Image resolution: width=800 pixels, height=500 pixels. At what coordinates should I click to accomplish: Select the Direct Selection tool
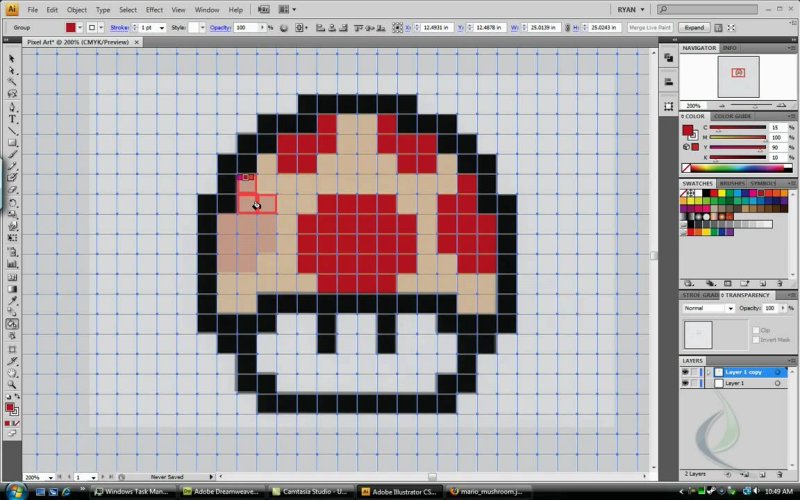tap(12, 70)
